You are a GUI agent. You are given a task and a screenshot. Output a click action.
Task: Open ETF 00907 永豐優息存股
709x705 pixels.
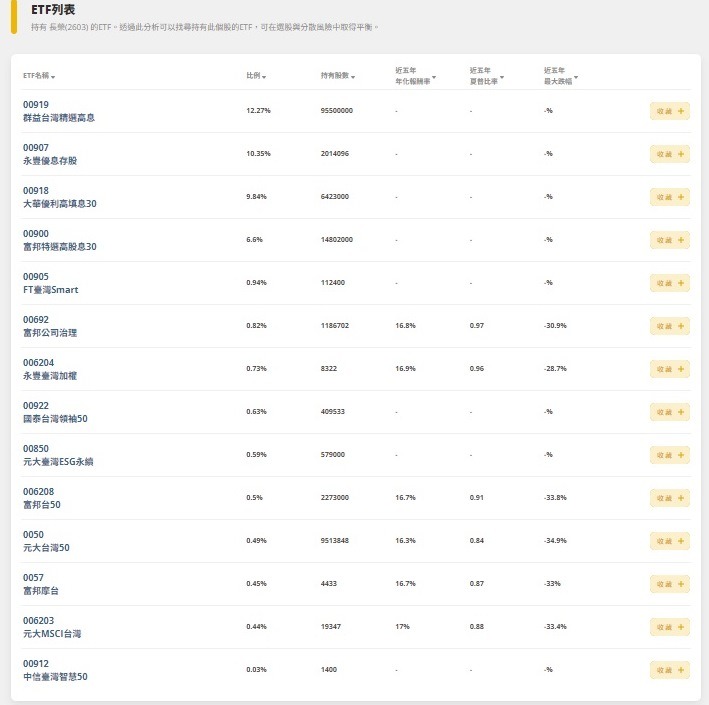click(x=50, y=154)
